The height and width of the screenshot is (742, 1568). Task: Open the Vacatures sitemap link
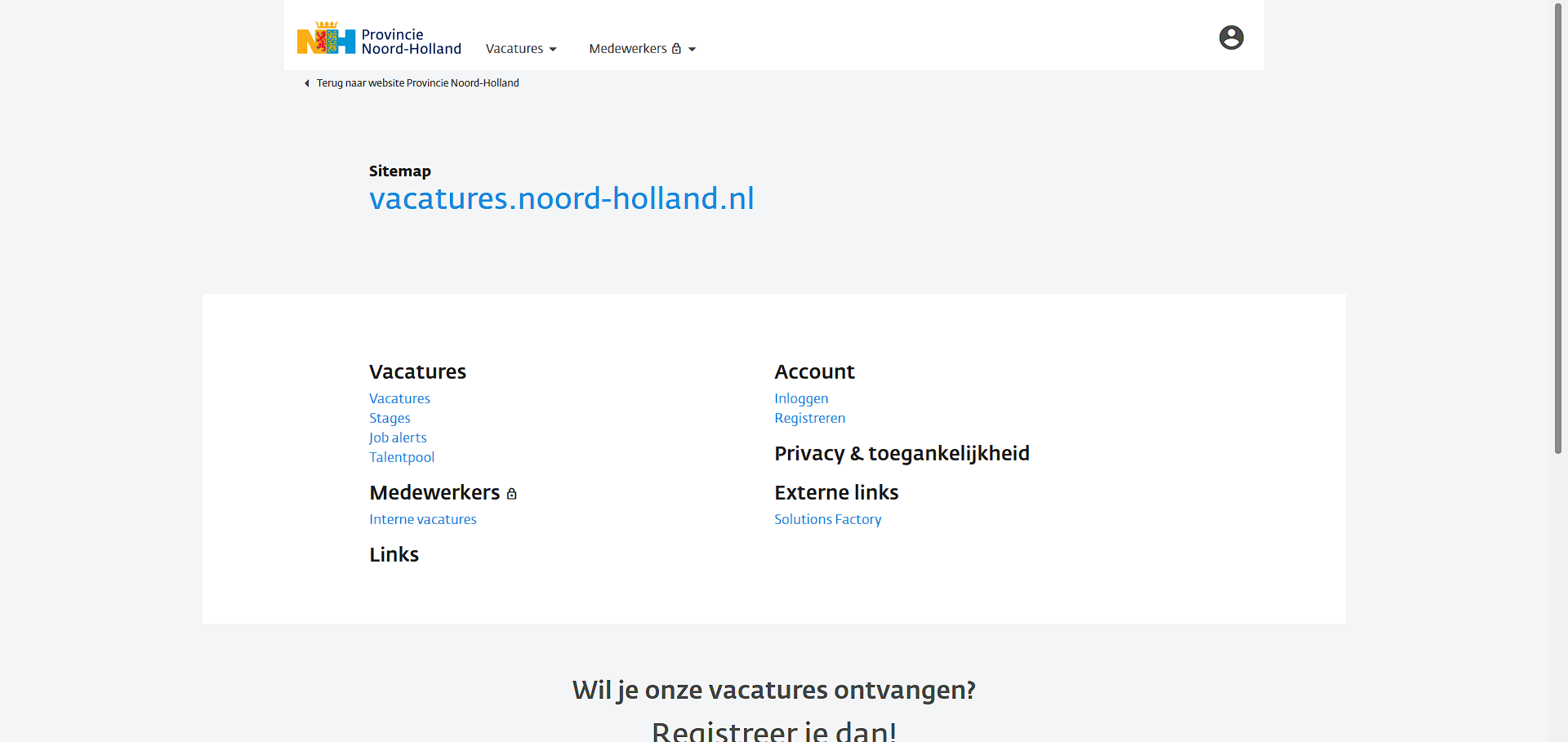[399, 398]
